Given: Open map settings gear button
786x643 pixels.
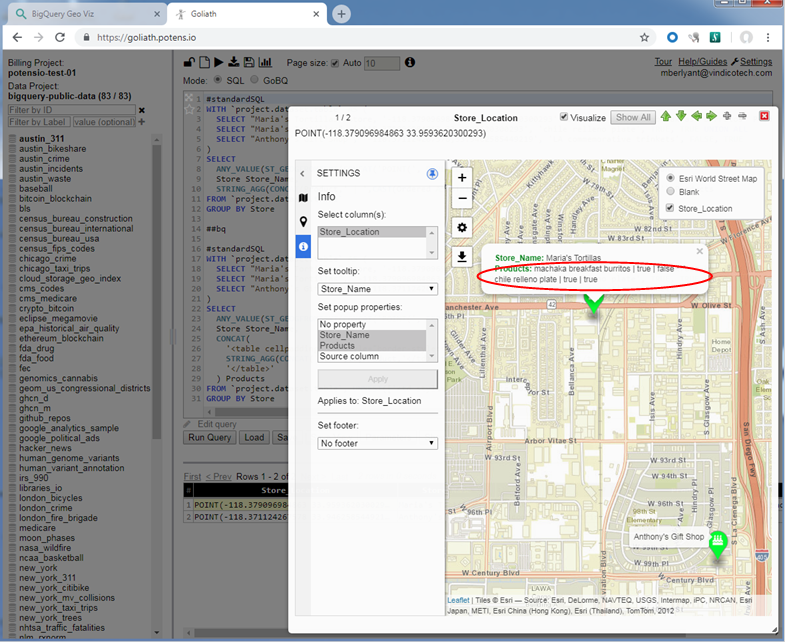Looking at the screenshot, I should pos(462,228).
